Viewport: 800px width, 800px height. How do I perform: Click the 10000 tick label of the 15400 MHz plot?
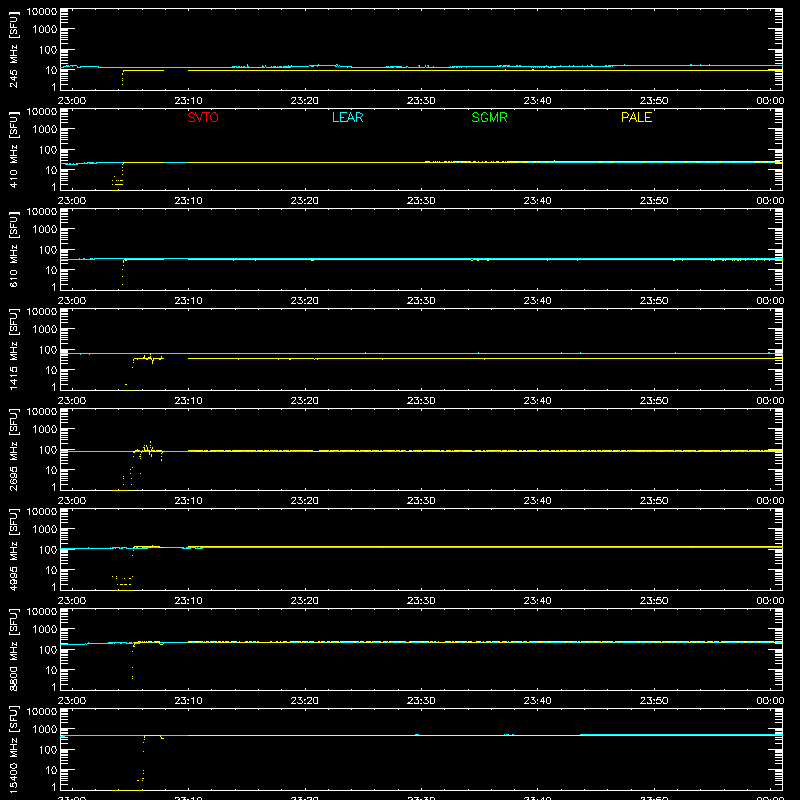coord(42,712)
